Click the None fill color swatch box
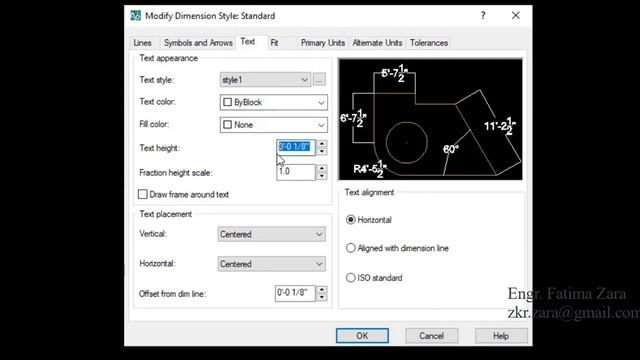 coord(227,125)
